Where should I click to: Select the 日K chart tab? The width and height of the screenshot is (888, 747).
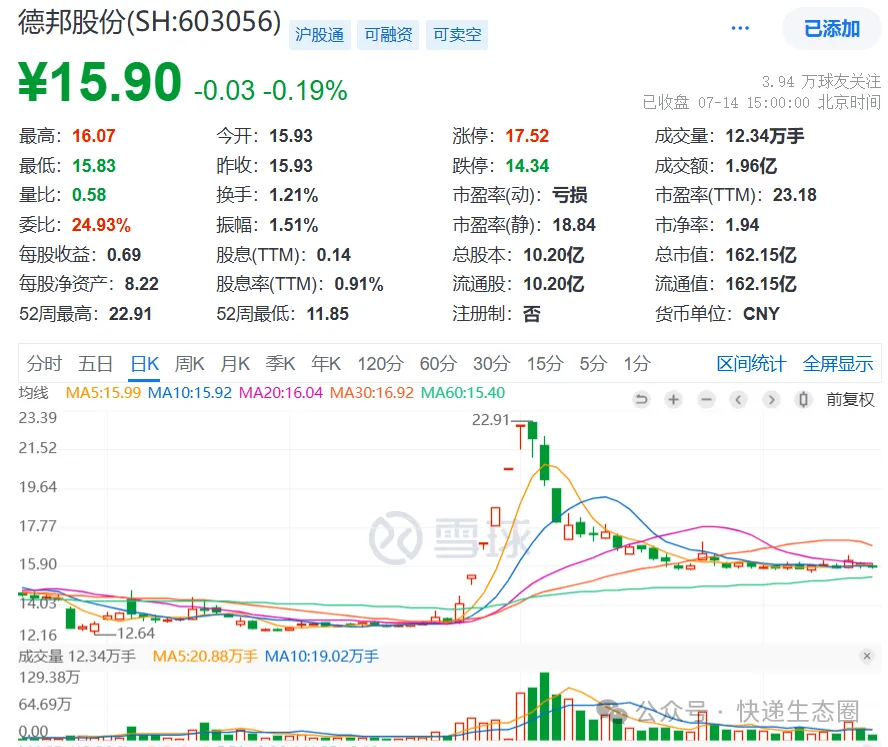(x=144, y=364)
